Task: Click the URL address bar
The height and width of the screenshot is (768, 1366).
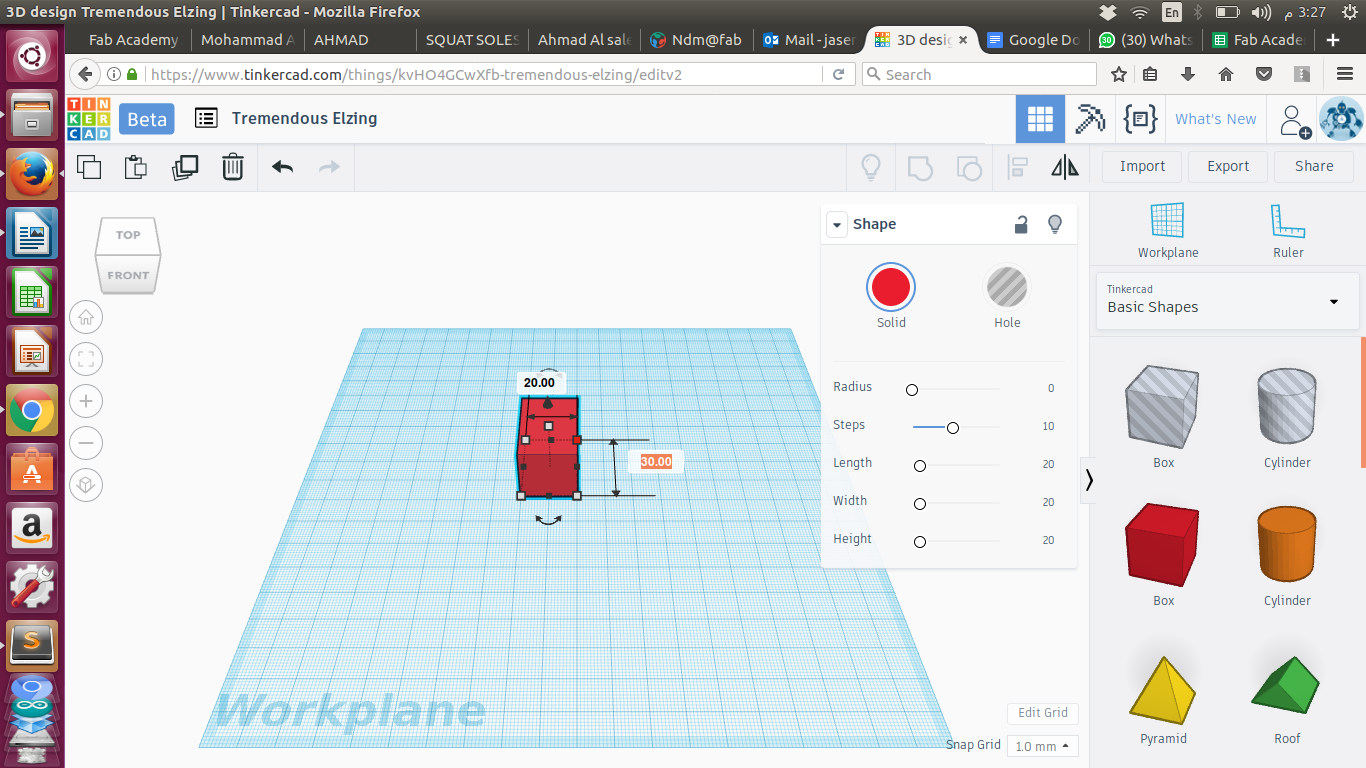Action: 484,74
